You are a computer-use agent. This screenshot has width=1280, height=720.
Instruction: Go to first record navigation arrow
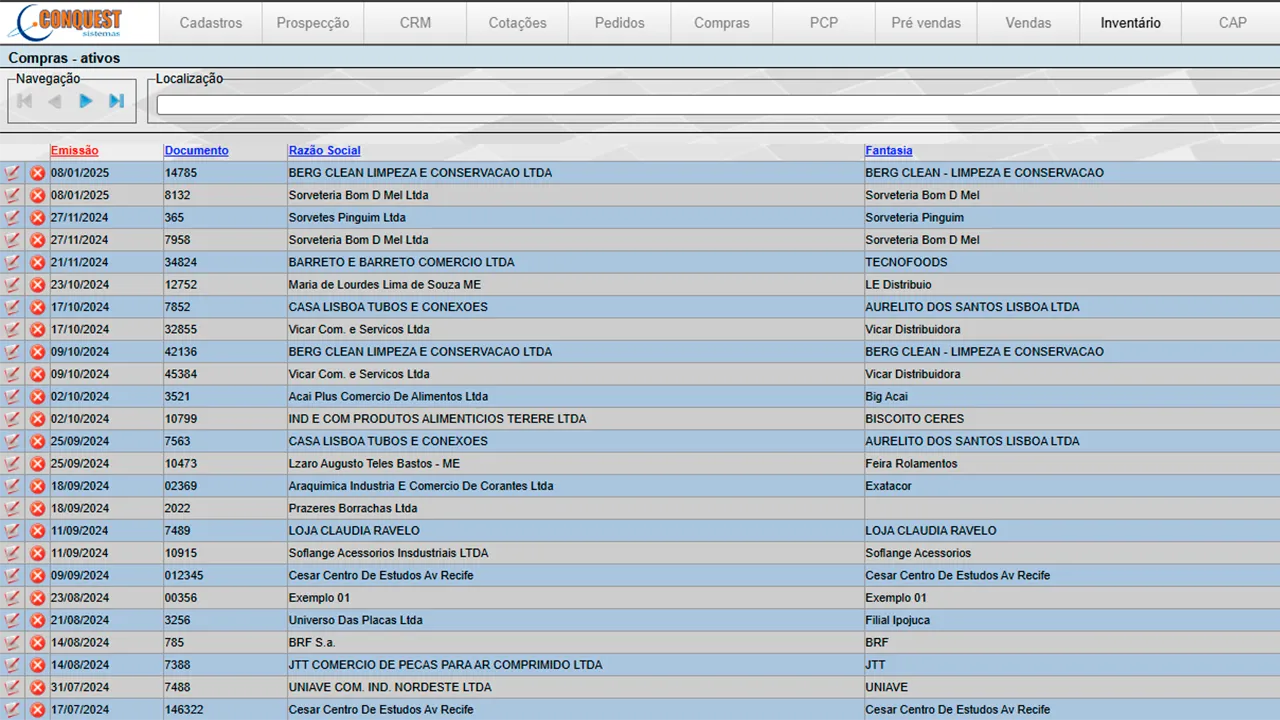coord(25,101)
